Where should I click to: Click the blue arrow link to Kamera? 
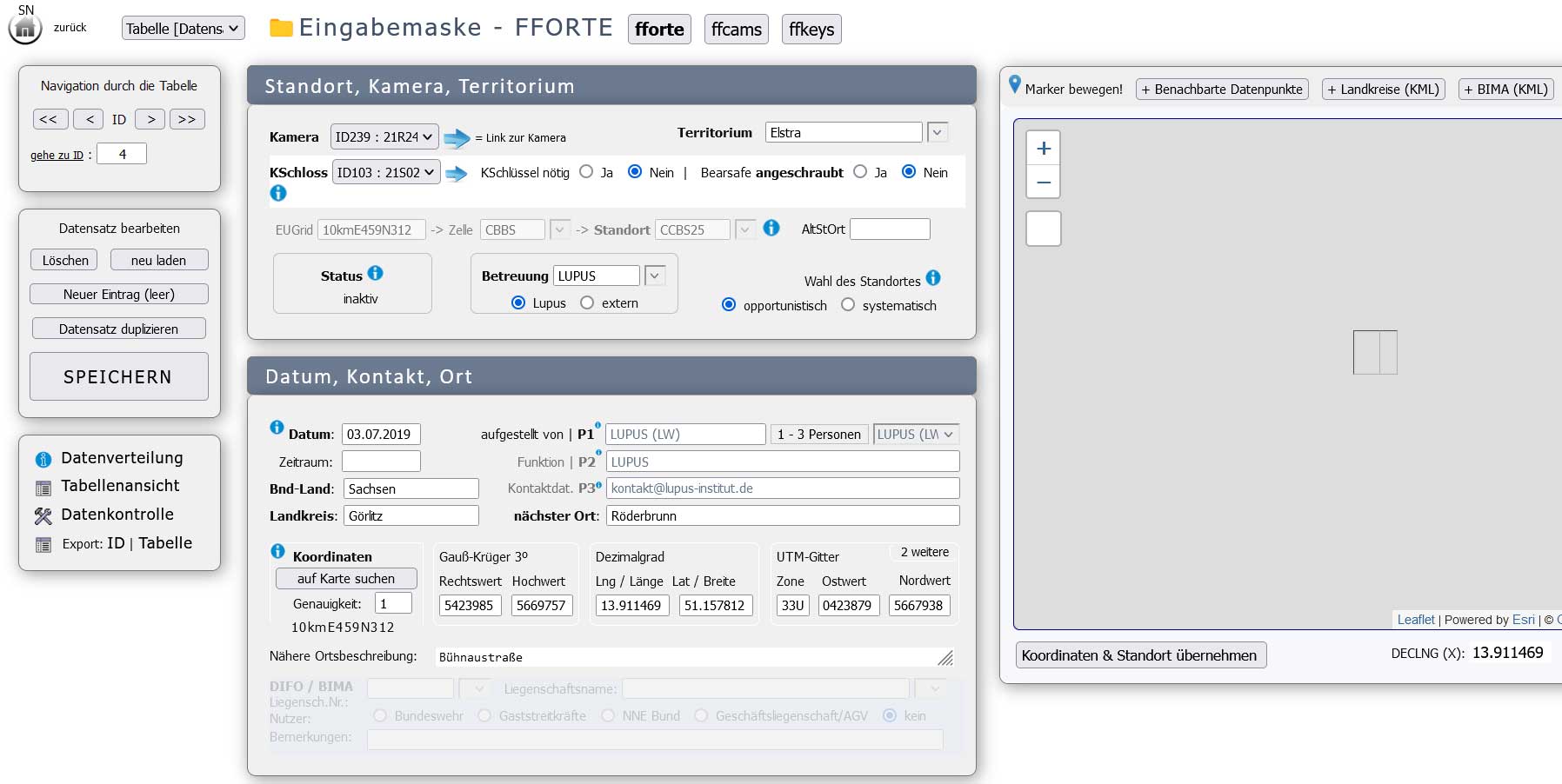pyautogui.click(x=457, y=138)
